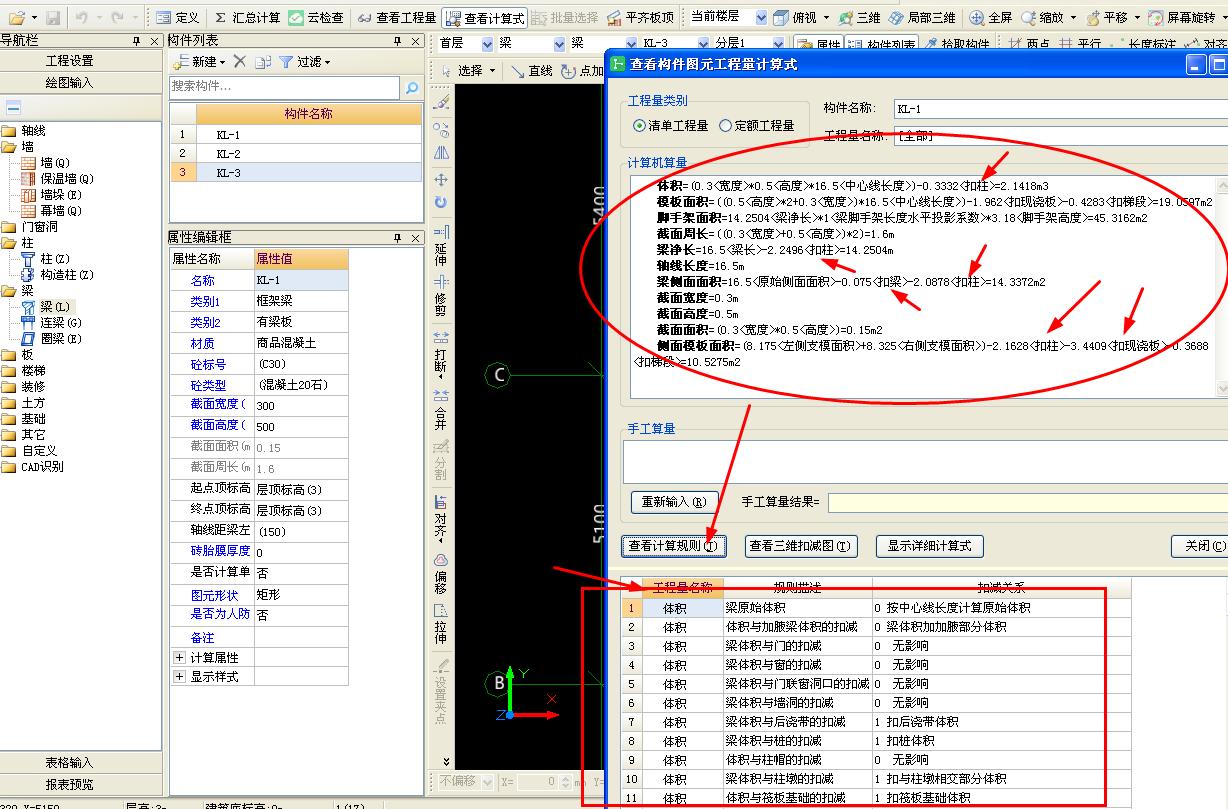The height and width of the screenshot is (809, 1228).
Task: Expand 计算属性 in property editor
Action: pyautogui.click(x=180, y=657)
